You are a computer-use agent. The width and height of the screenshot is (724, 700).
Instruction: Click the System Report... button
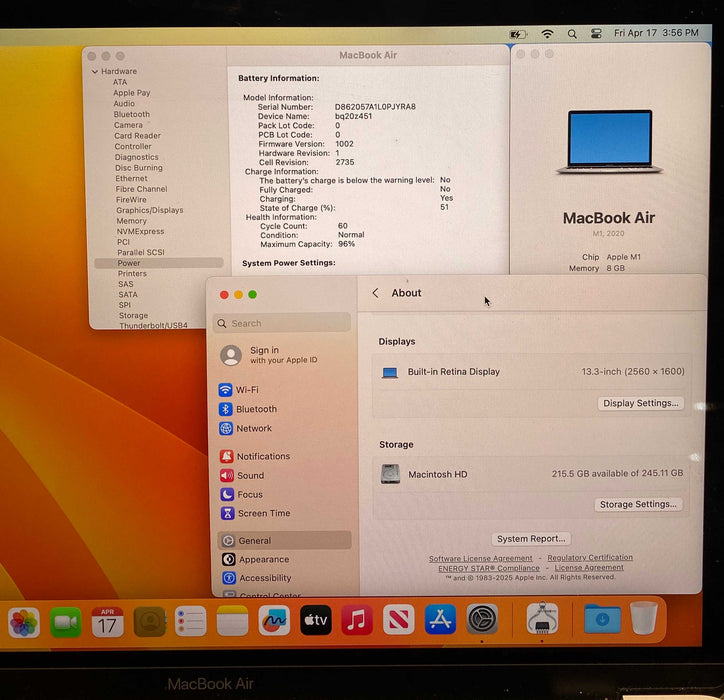[531, 539]
